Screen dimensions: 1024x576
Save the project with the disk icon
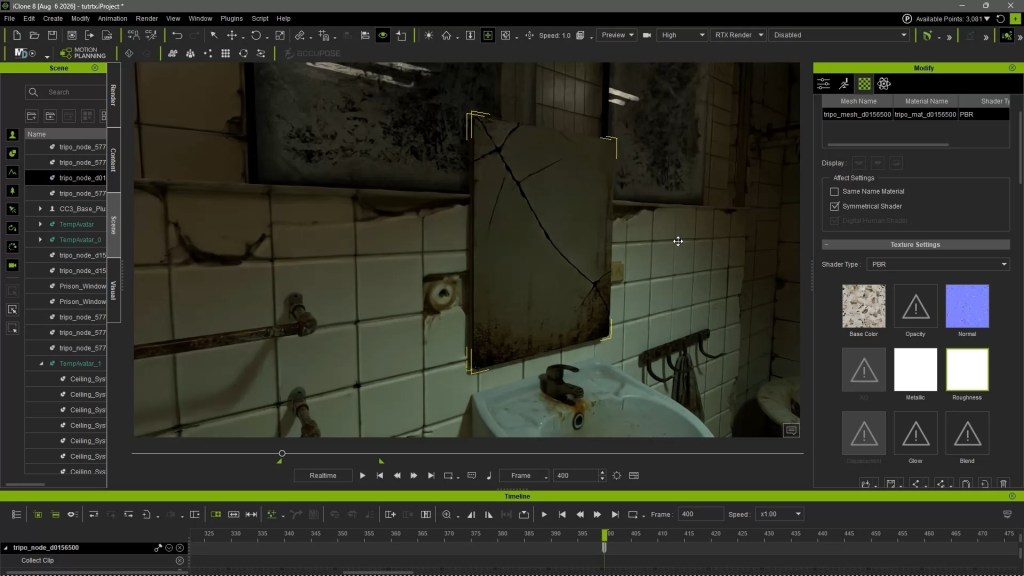[x=52, y=35]
